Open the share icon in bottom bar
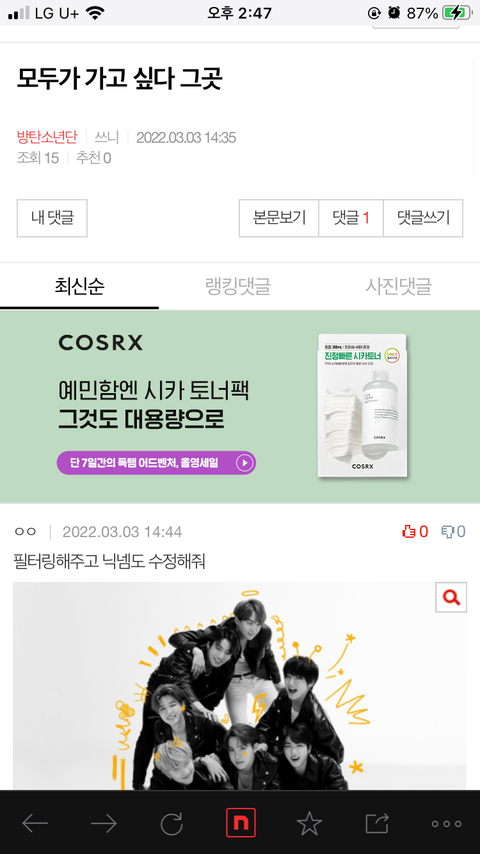Screen dimensions: 480x854 (x=377, y=823)
